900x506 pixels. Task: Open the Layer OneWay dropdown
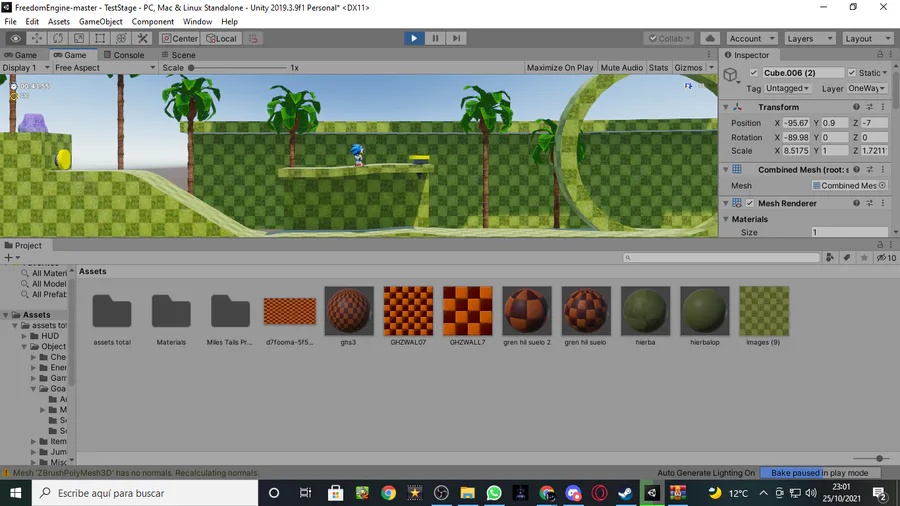pyautogui.click(x=867, y=88)
